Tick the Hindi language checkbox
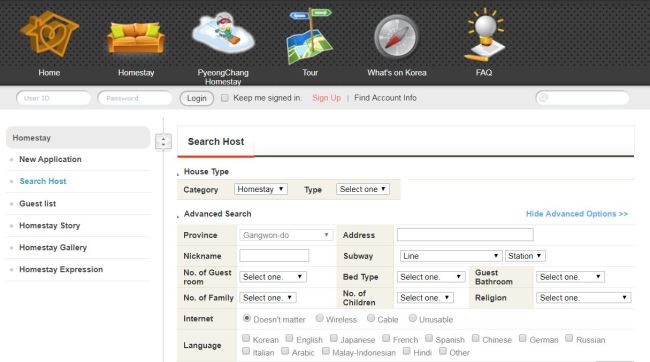 [x=407, y=351]
